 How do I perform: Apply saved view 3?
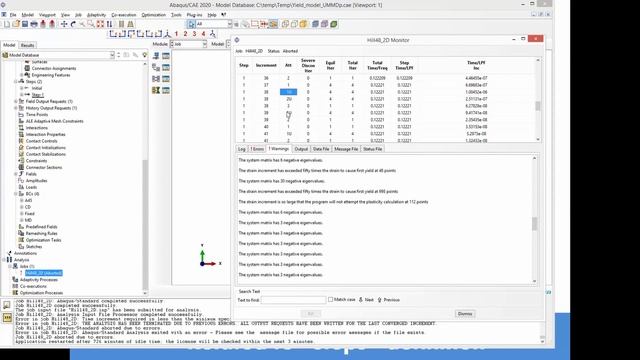pos(194,34)
